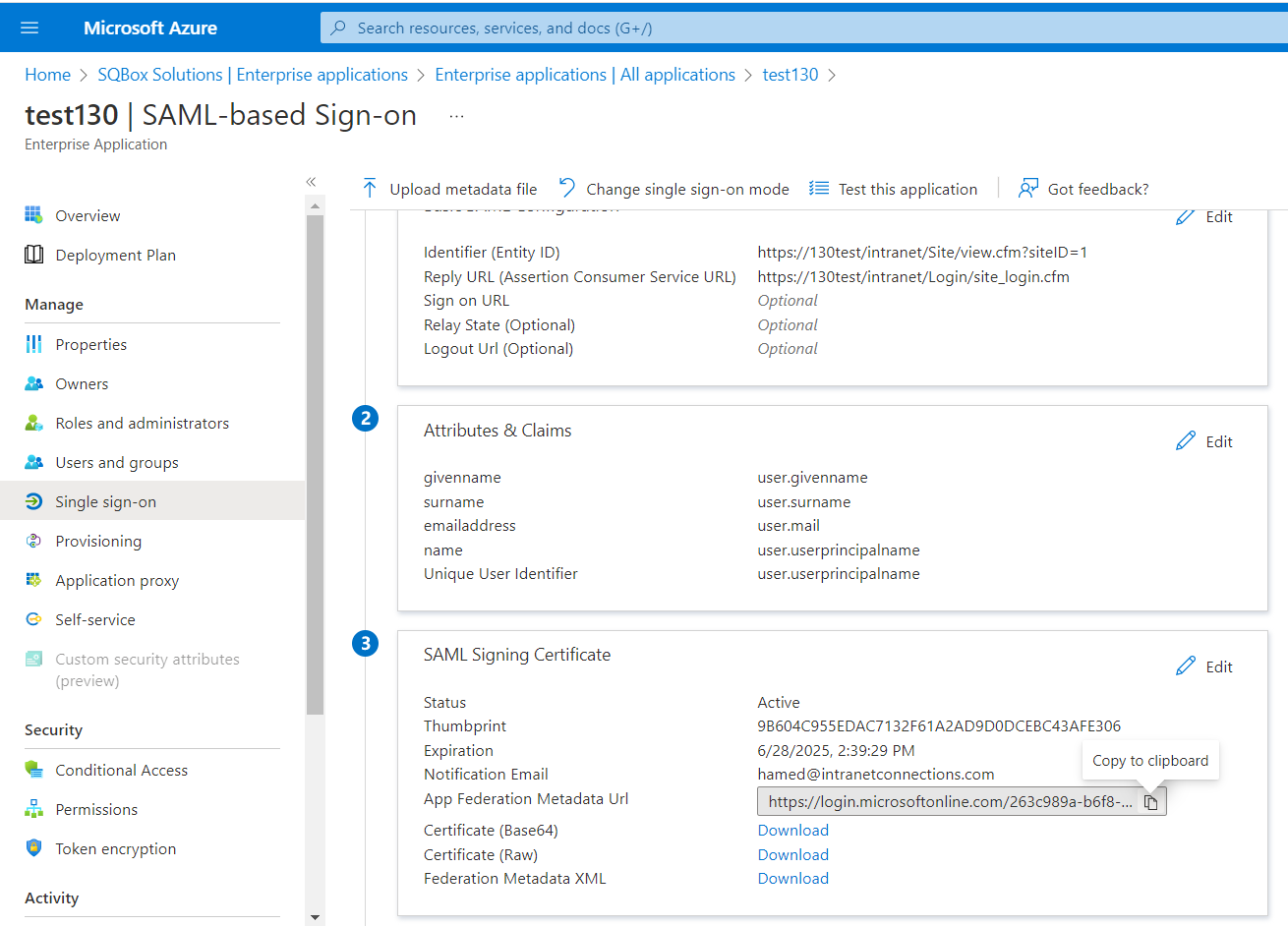The width and height of the screenshot is (1288, 926).
Task: Edit the Attributes & Claims section
Action: coord(1204,441)
